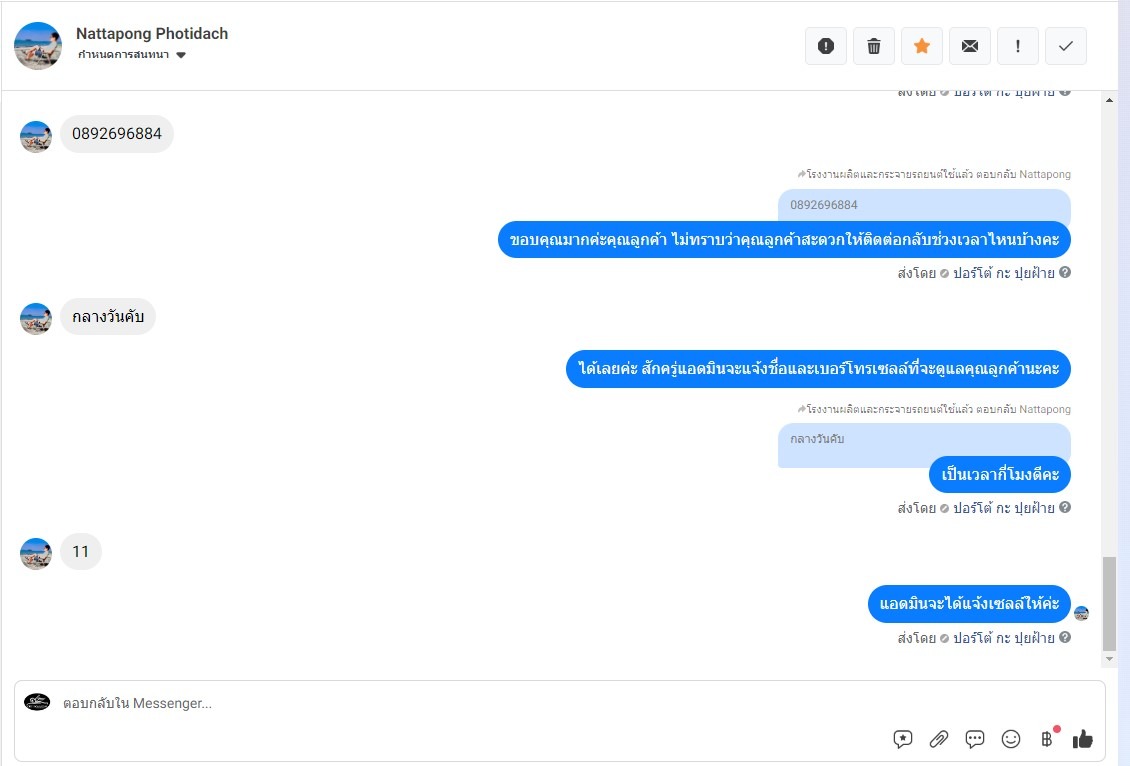
Task: Open the baht payment request icon
Action: click(x=1047, y=739)
